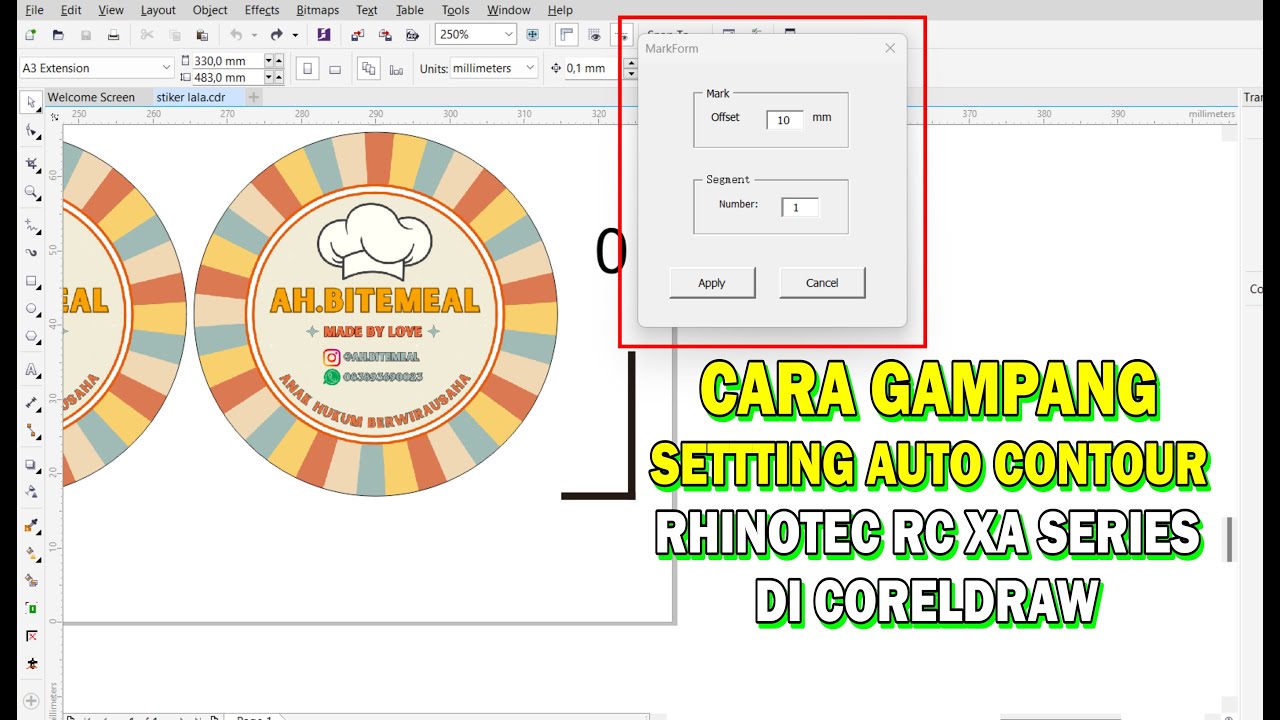
Task: Select the Shape tool
Action: (31, 132)
